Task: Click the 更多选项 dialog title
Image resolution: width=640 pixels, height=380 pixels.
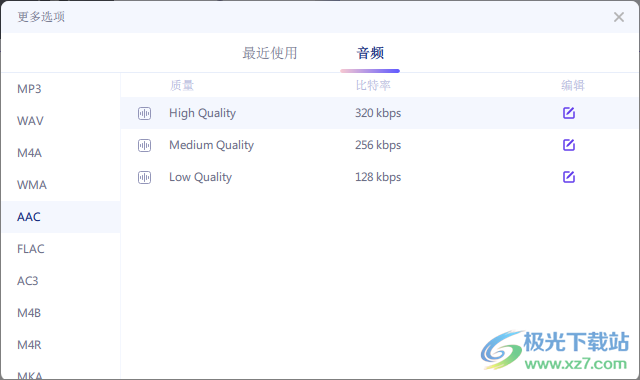Action: point(41,17)
